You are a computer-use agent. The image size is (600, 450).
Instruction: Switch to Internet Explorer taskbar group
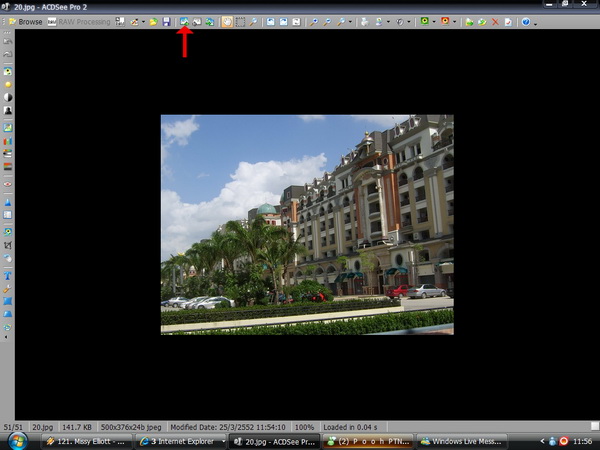tap(180, 440)
